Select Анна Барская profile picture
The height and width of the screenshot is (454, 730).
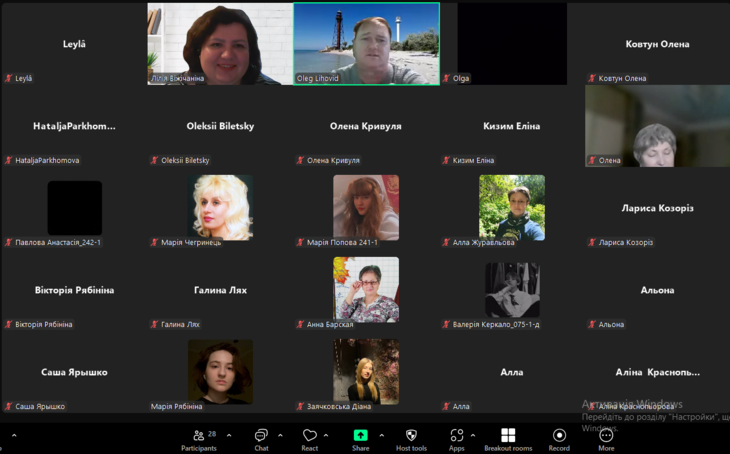[366, 289]
